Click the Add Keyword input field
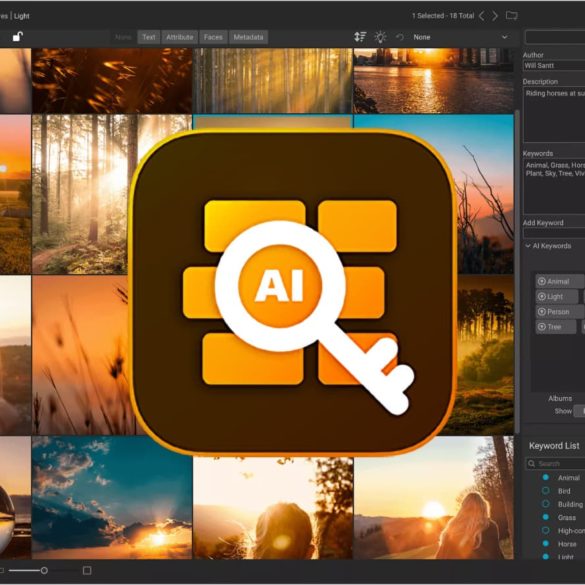 pos(554,233)
